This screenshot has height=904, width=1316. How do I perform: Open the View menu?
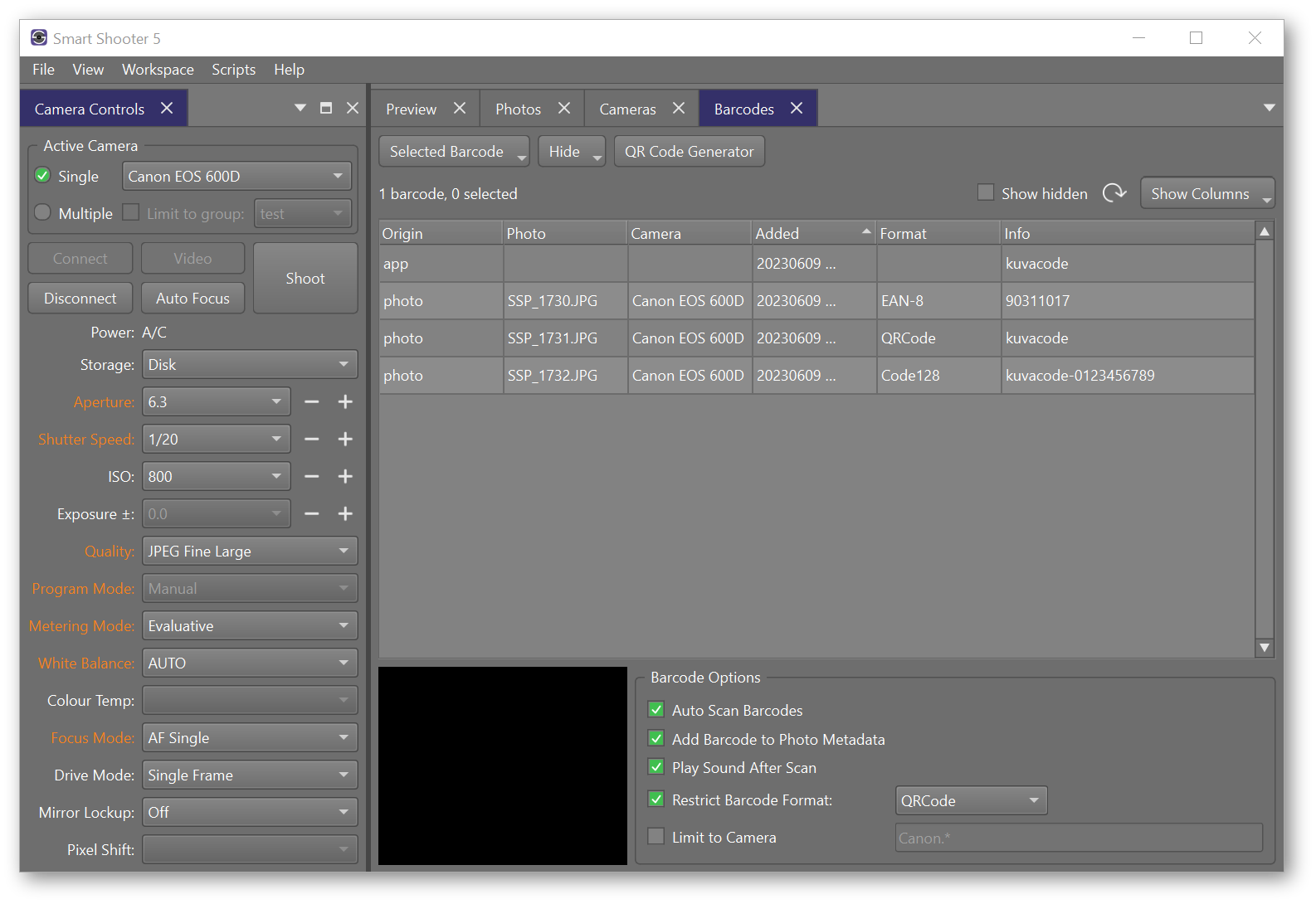[88, 70]
